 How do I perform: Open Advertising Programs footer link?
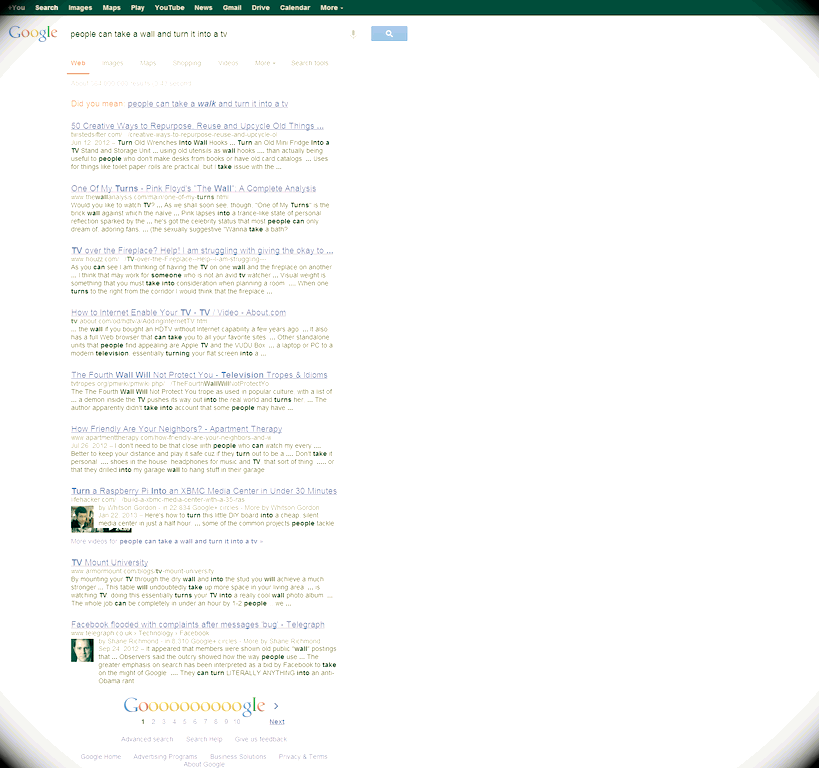point(165,757)
